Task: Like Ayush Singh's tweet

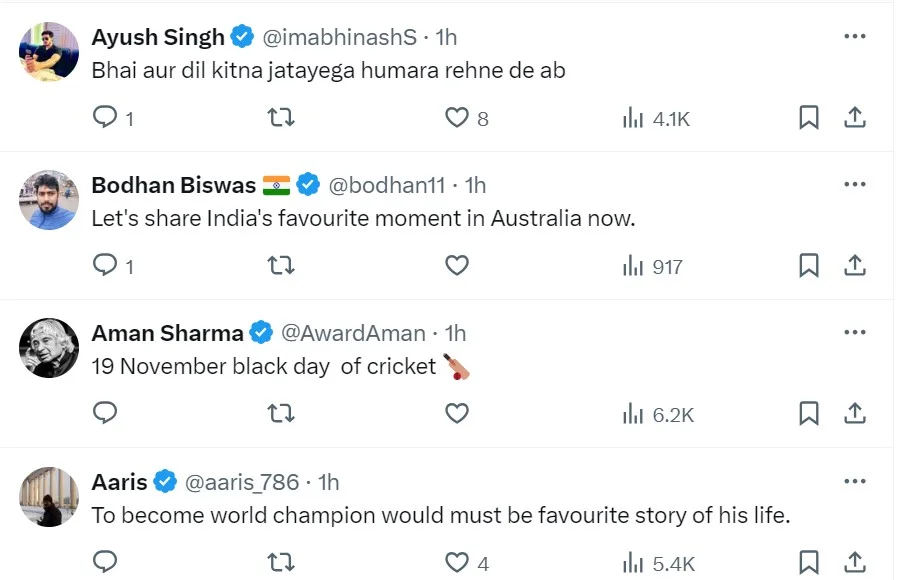Action: [x=457, y=118]
